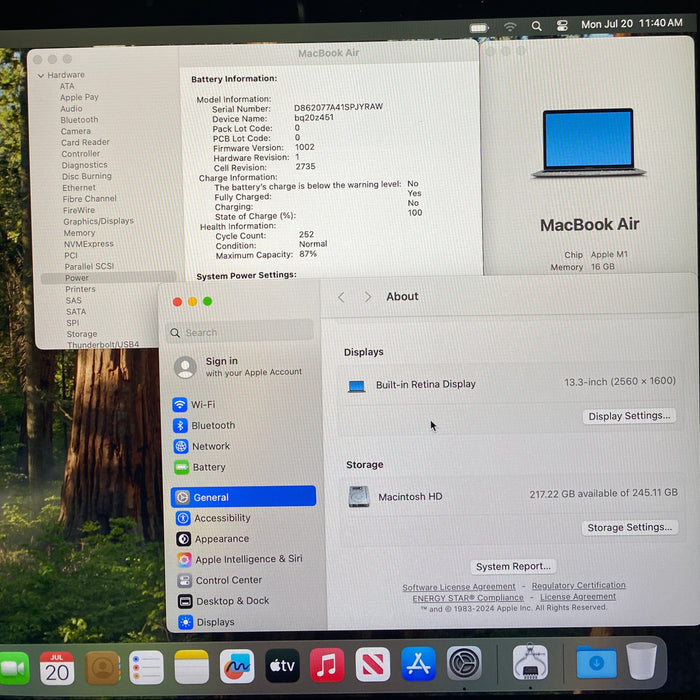700x700 pixels.
Task: Select the Built-in Retina Display row
Action: [x=511, y=383]
